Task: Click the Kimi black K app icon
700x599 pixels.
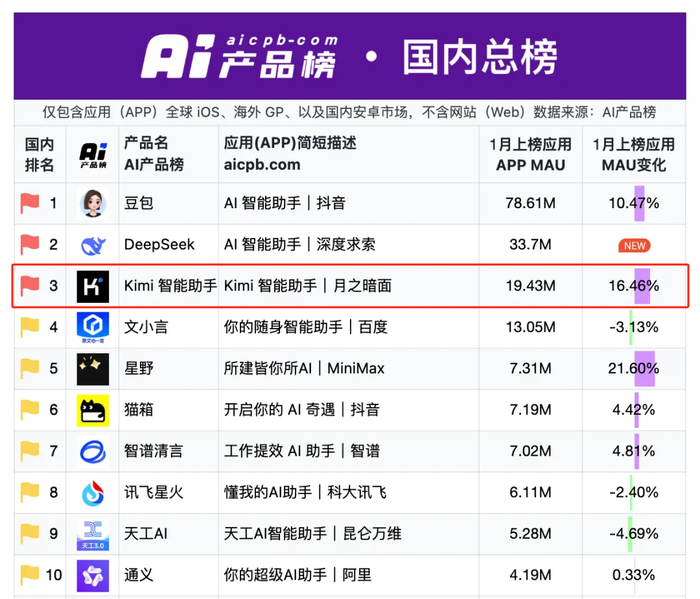Action: 93,287
